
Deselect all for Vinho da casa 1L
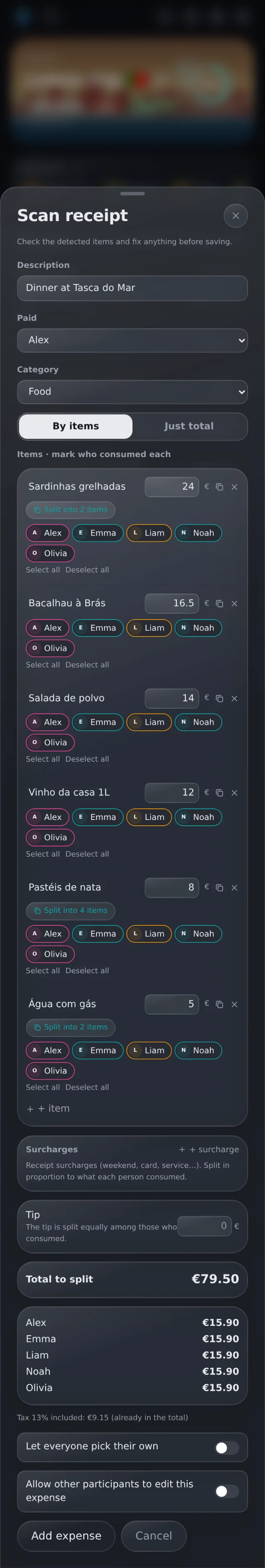pyautogui.click(x=87, y=854)
